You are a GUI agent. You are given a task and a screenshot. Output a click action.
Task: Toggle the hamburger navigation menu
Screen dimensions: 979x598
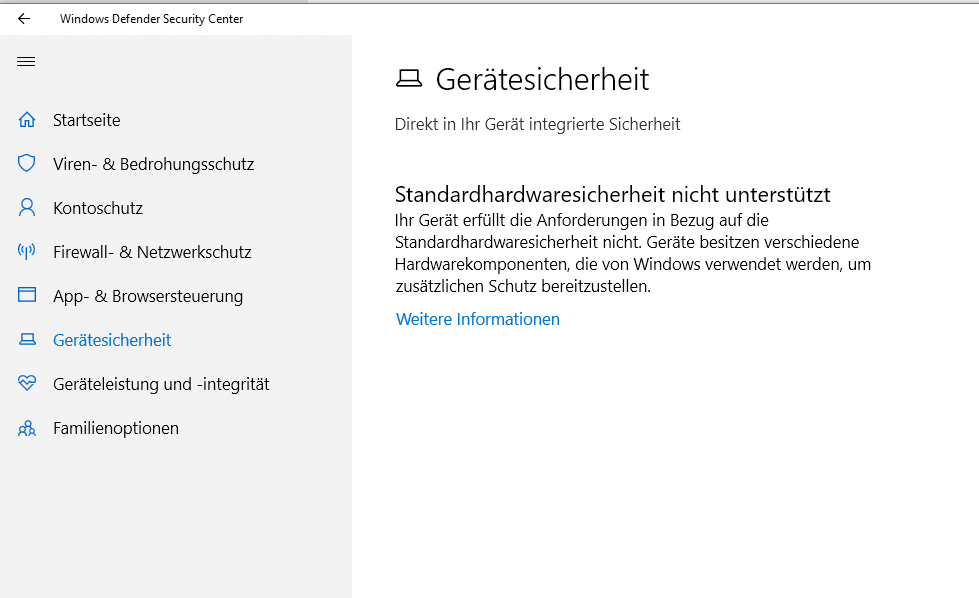tap(26, 61)
